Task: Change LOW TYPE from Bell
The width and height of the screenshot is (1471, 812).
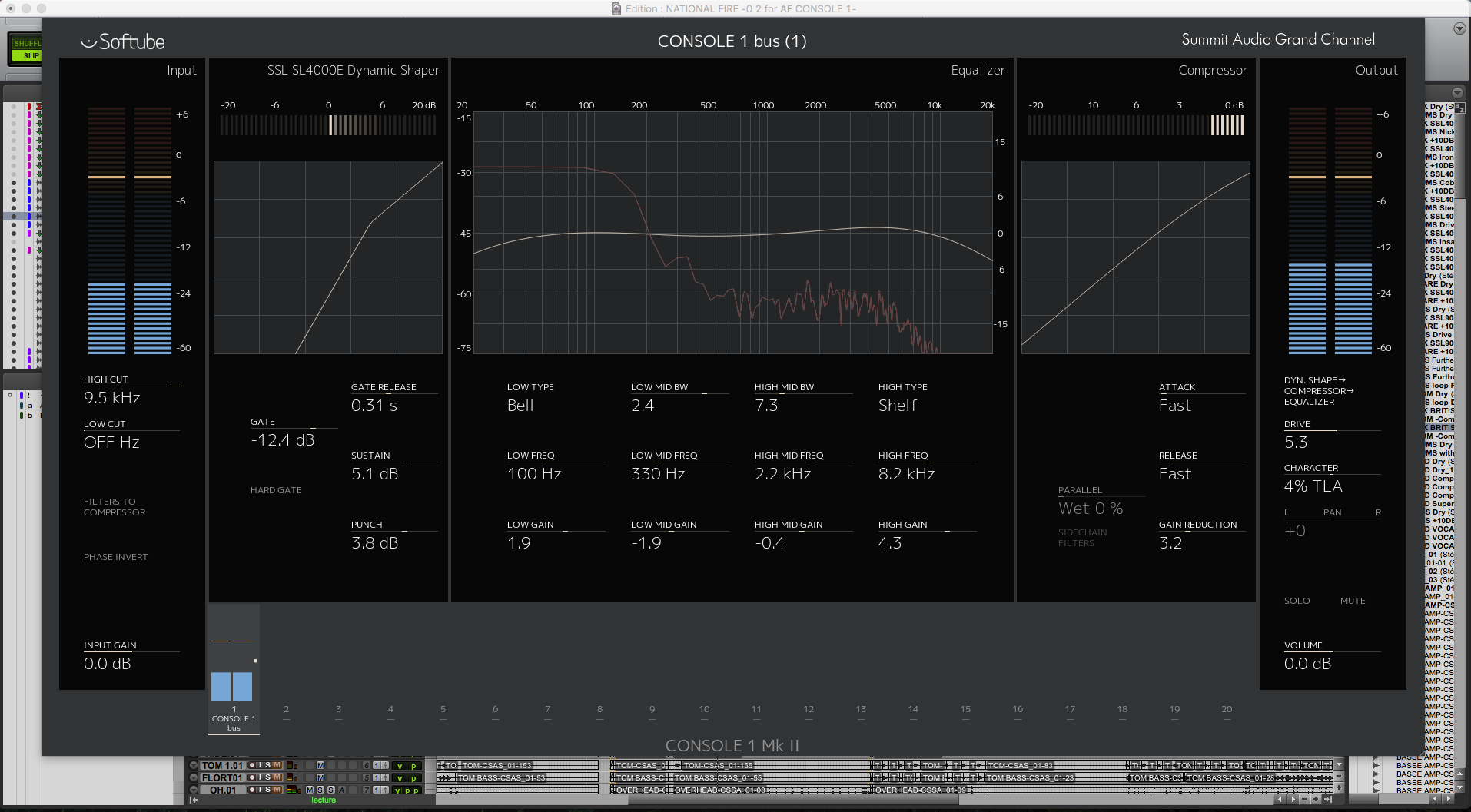Action: pyautogui.click(x=520, y=405)
